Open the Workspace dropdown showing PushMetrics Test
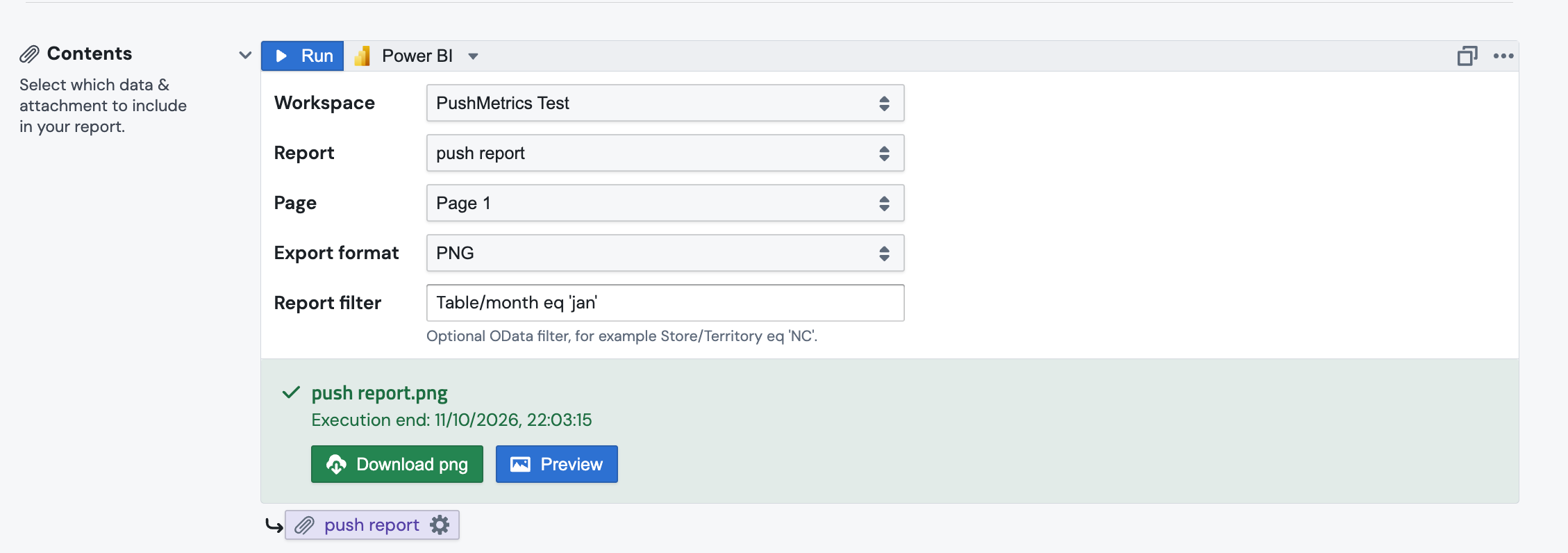 click(x=665, y=103)
